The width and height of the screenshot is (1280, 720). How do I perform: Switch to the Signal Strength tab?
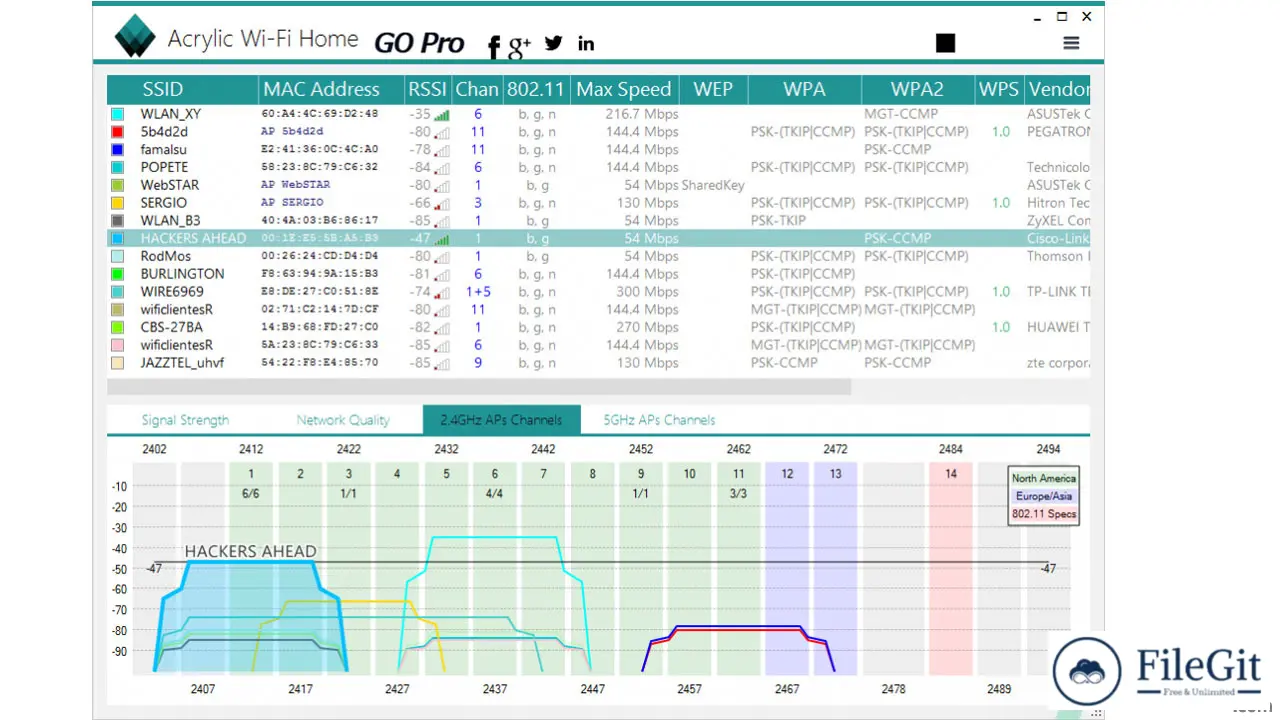point(185,420)
